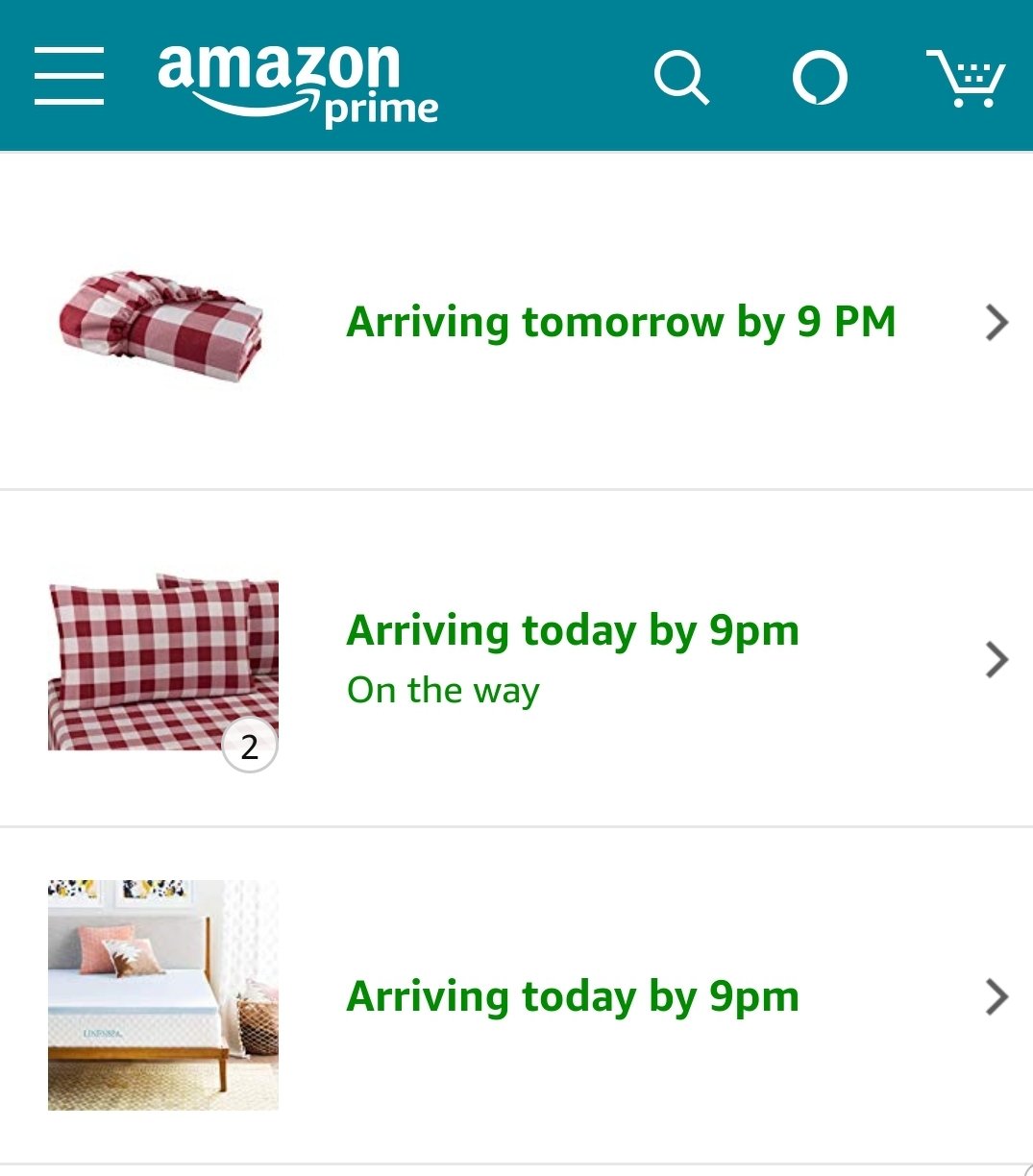Open 'Arriving today by 9pm' mattress topper order
This screenshot has height=1176, width=1033.
click(x=573, y=997)
